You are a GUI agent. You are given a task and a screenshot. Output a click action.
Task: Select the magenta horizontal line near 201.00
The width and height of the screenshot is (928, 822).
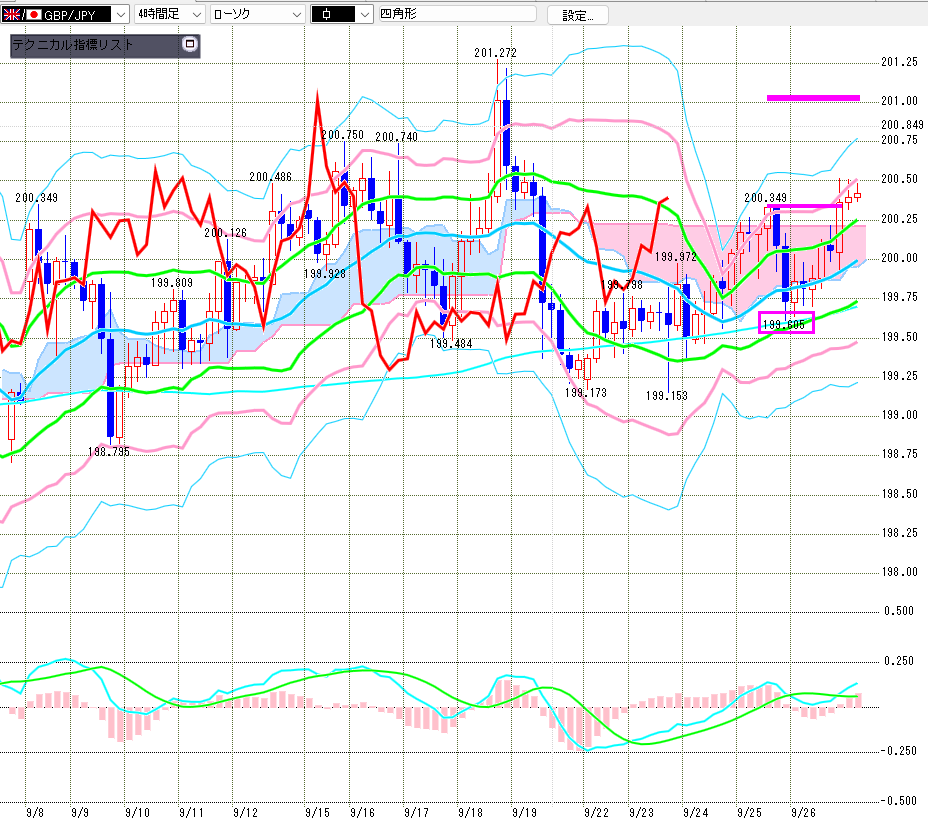(812, 98)
